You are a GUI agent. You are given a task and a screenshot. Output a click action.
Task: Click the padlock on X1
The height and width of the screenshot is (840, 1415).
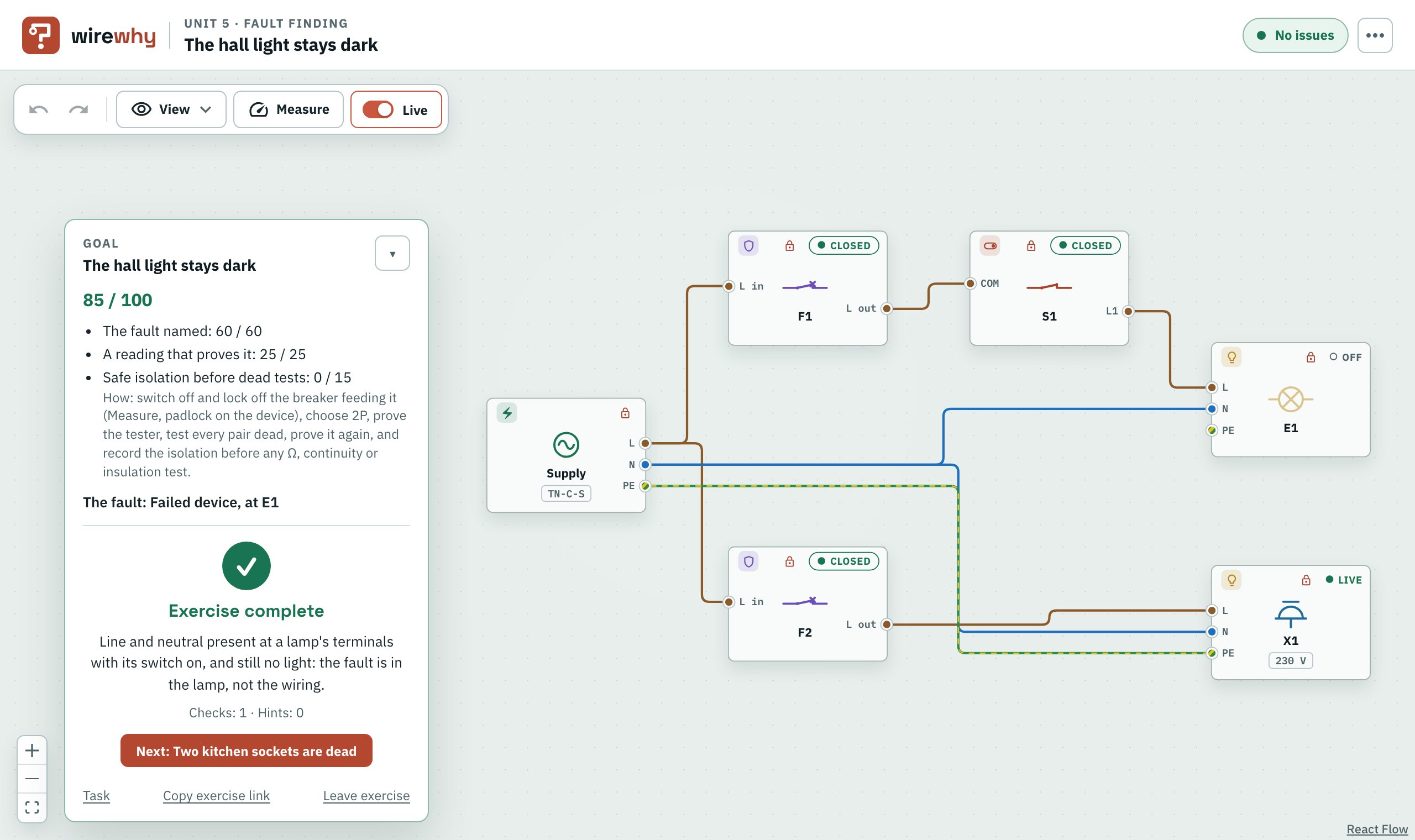(1306, 580)
